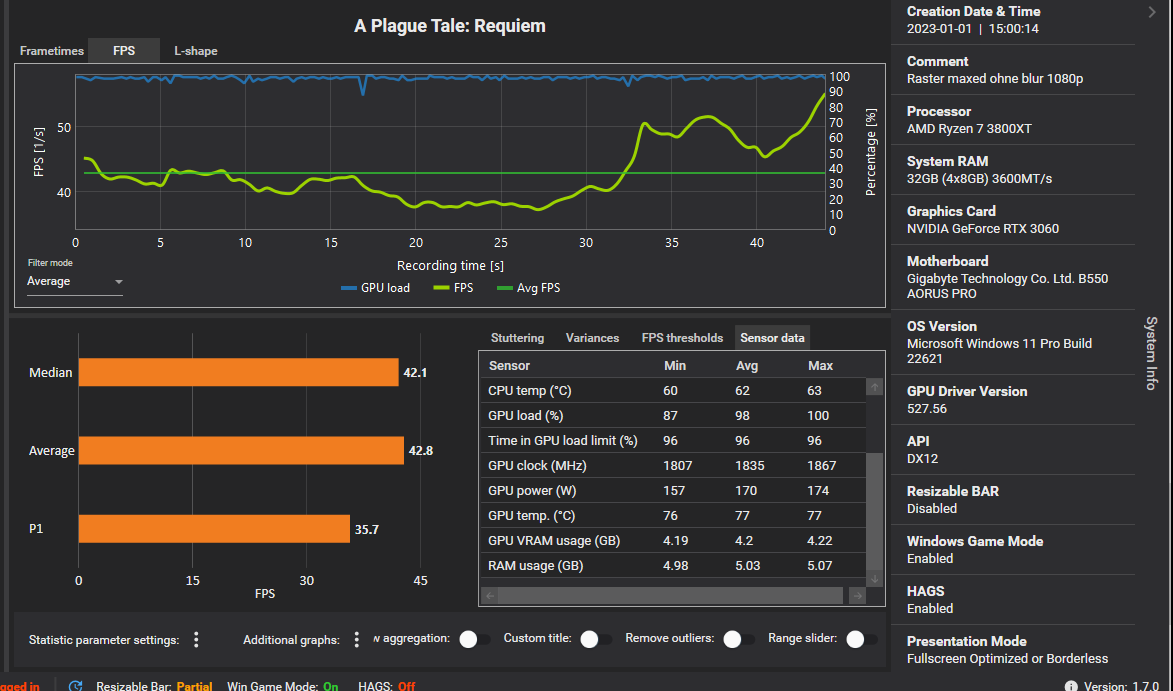Click the GPU driver version 527.56
This screenshot has width=1173, height=691.
(927, 409)
